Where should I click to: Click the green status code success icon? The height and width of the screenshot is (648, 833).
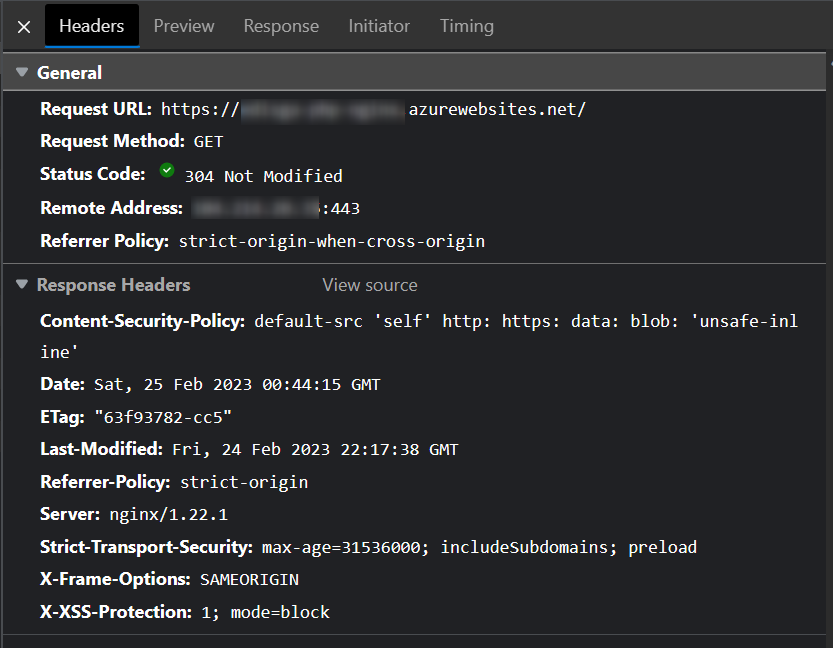click(x=167, y=172)
